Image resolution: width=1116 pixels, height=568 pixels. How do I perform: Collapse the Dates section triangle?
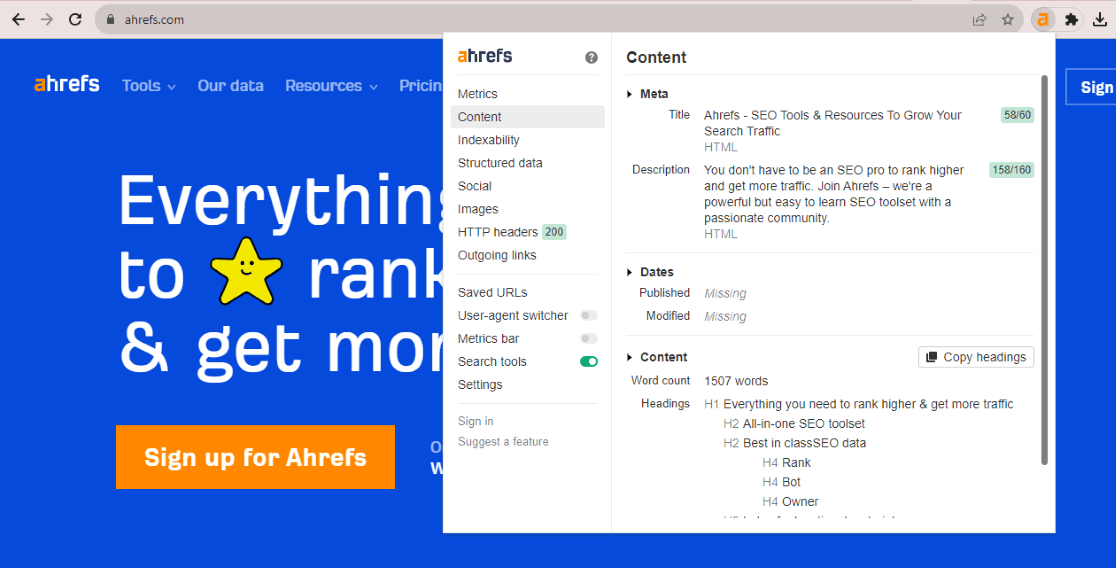point(630,272)
